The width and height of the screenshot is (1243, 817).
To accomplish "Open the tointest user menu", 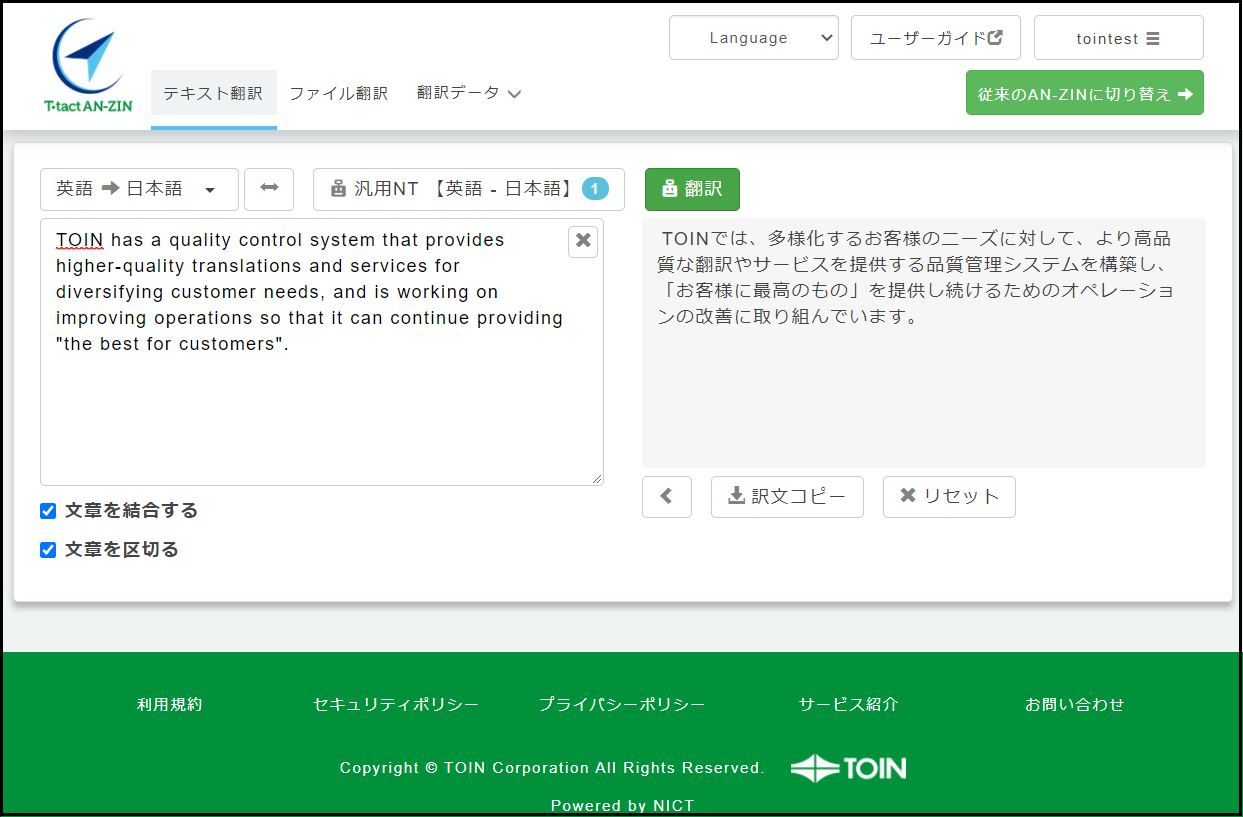I will point(1118,38).
